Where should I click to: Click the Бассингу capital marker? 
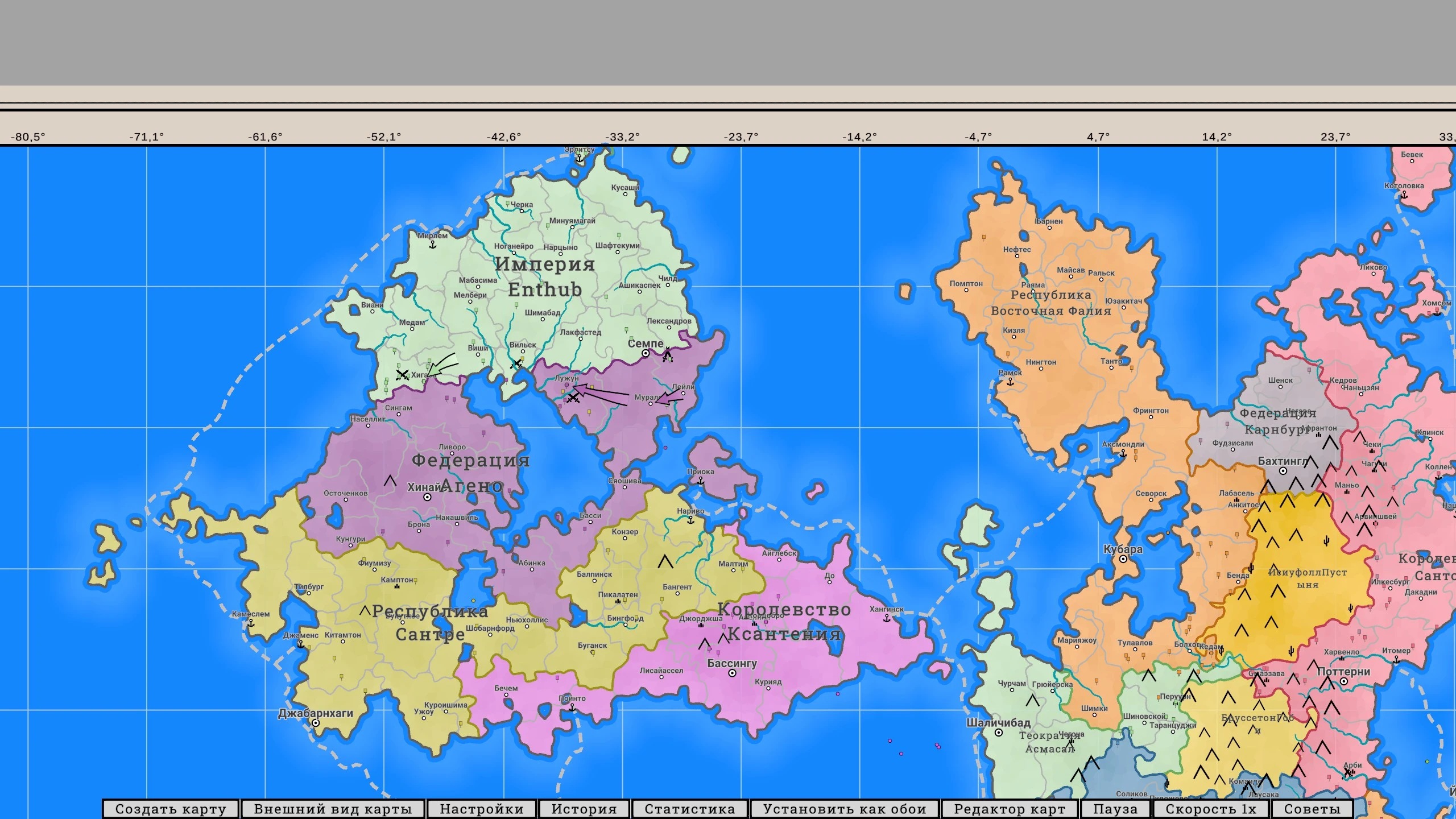(732, 673)
